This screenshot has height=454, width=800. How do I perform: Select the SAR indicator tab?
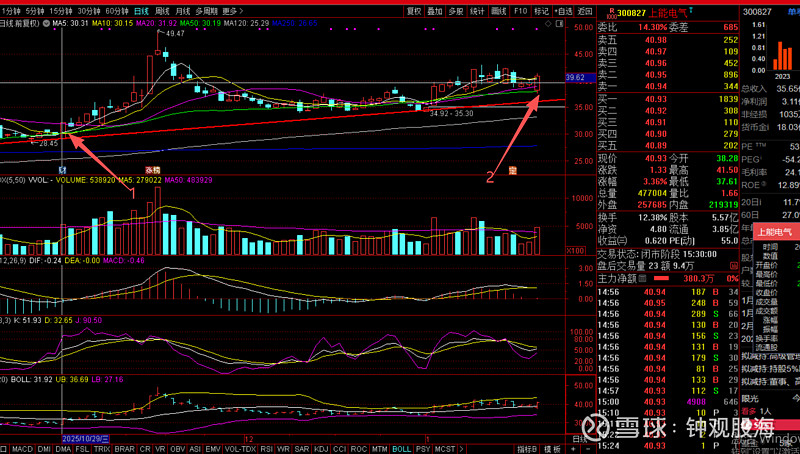tap(302, 449)
